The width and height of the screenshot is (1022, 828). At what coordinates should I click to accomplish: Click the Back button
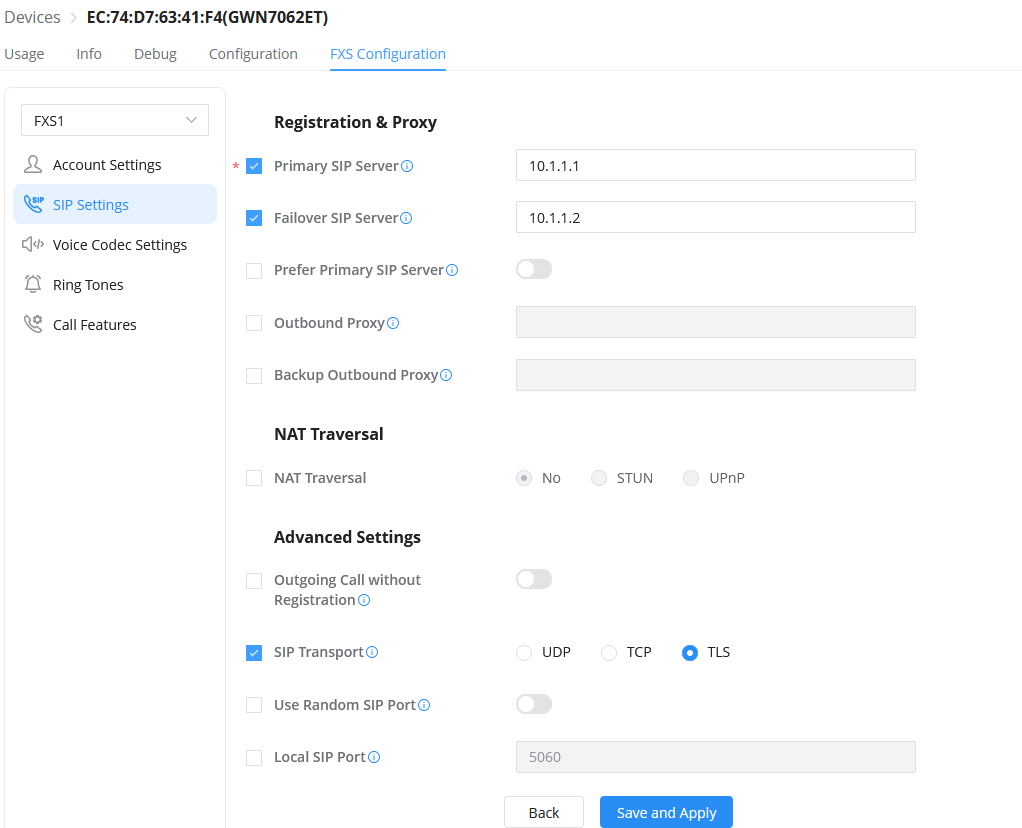(x=544, y=812)
